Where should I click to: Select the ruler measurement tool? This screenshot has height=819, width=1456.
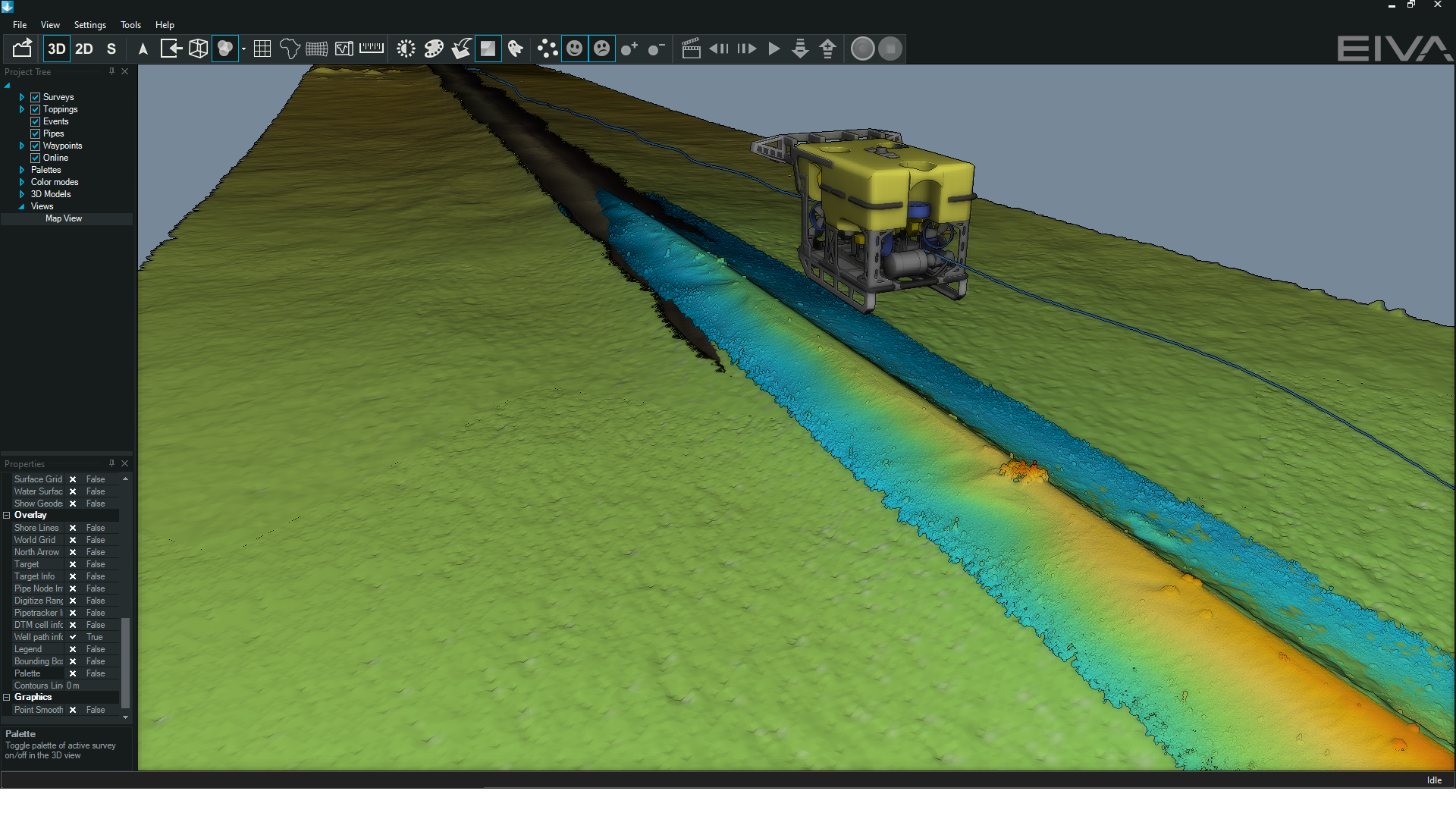pos(372,48)
